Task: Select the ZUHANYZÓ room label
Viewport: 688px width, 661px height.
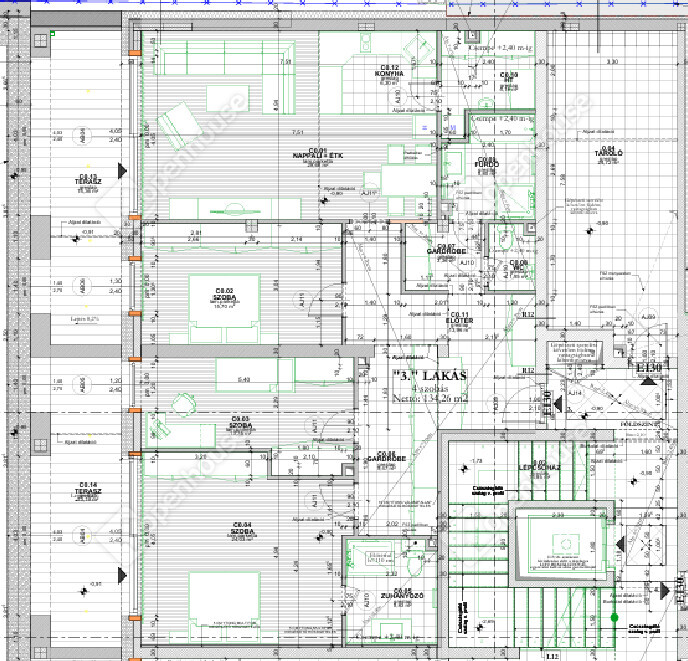Action: tap(404, 596)
